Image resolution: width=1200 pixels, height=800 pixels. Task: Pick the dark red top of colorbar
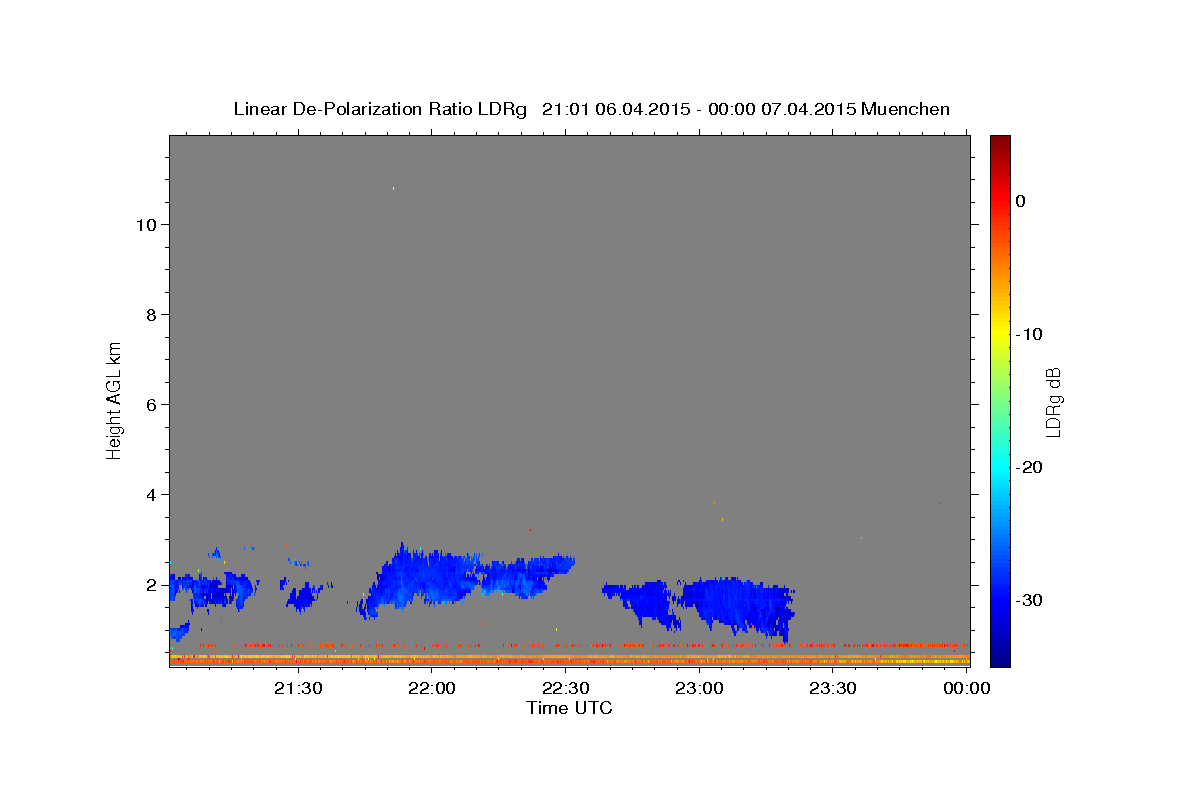[1000, 142]
